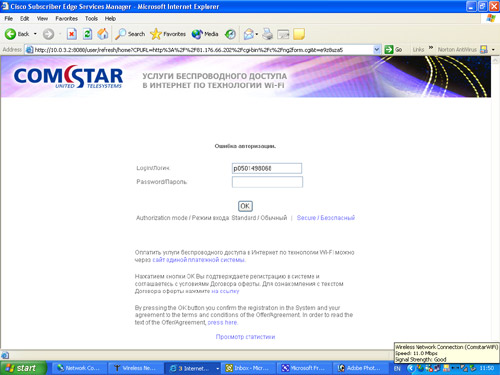Open the Windows start button
The image size is (500, 375).
coord(23,368)
